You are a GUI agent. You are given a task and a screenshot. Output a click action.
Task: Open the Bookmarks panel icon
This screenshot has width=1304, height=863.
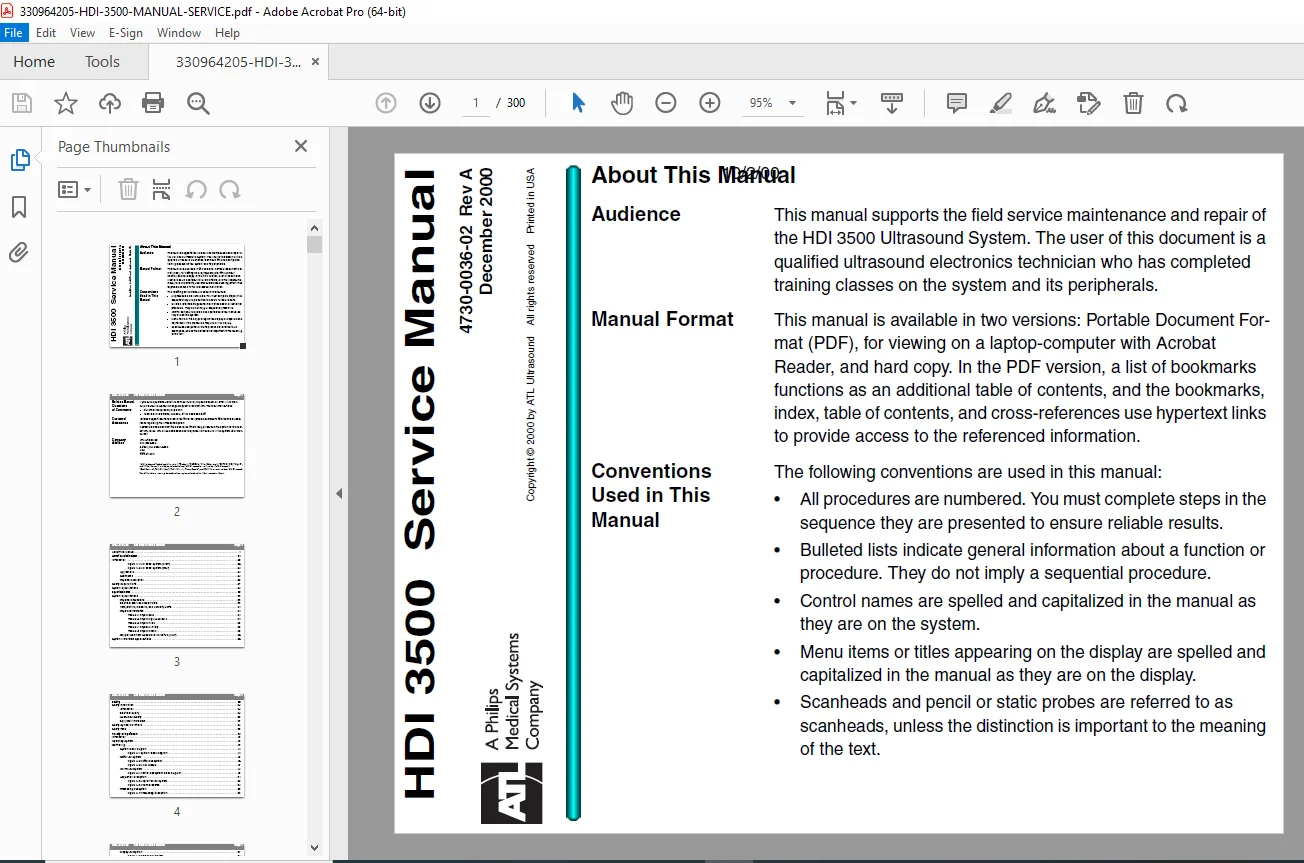19,207
